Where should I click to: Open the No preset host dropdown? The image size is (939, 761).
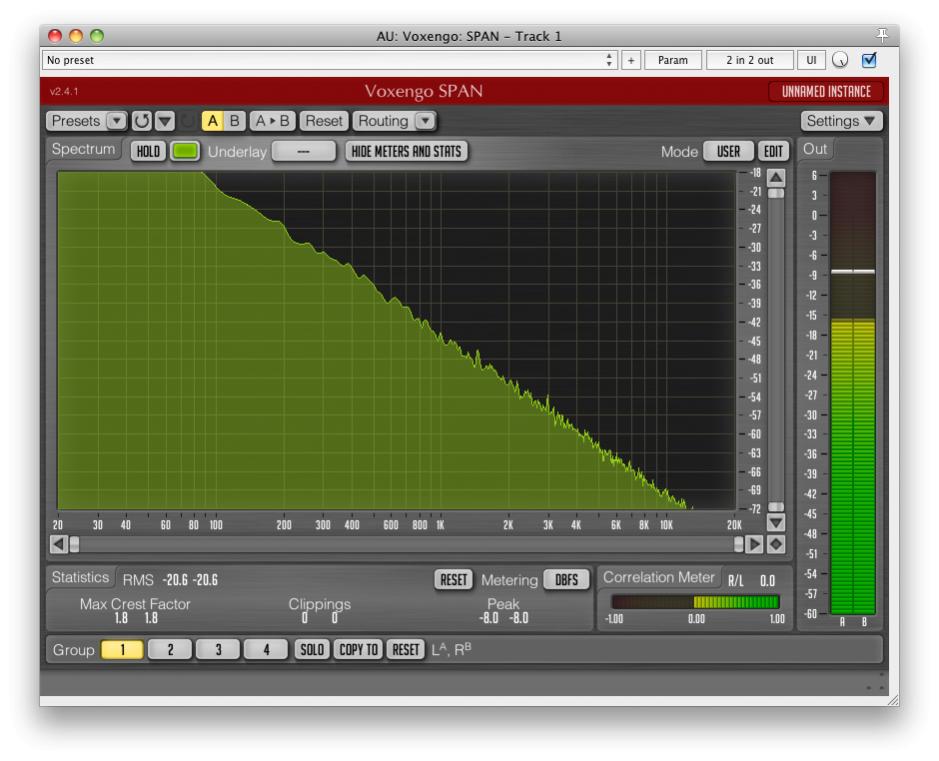tap(330, 60)
